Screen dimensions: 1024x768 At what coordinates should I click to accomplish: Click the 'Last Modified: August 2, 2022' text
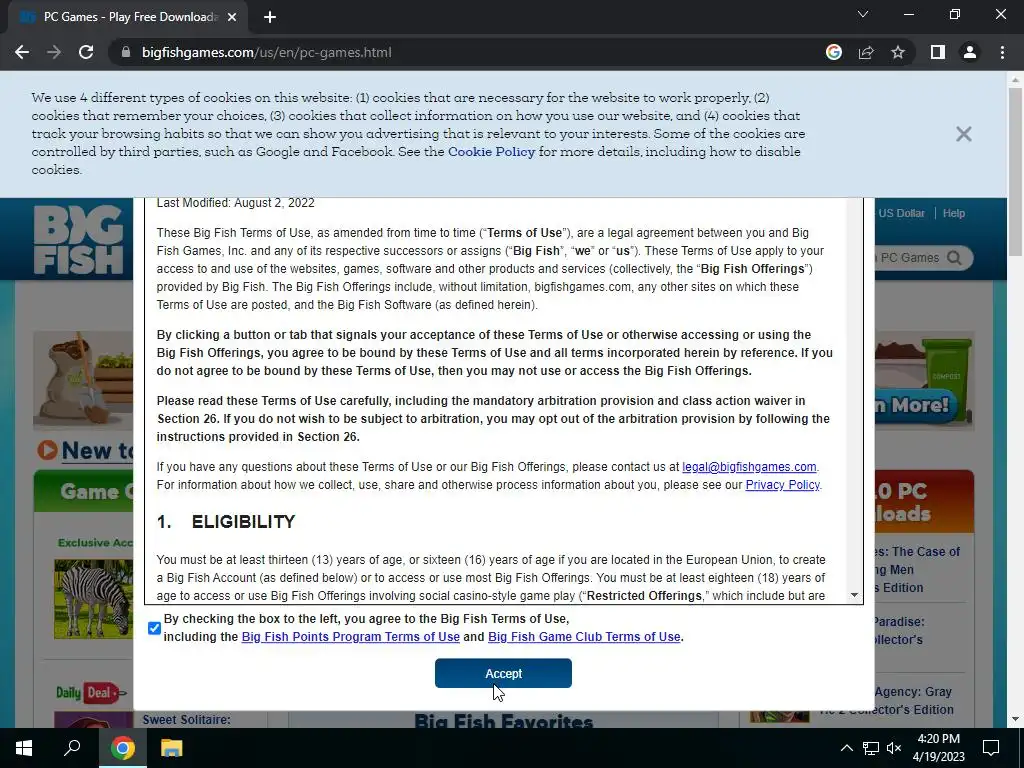[x=236, y=203]
